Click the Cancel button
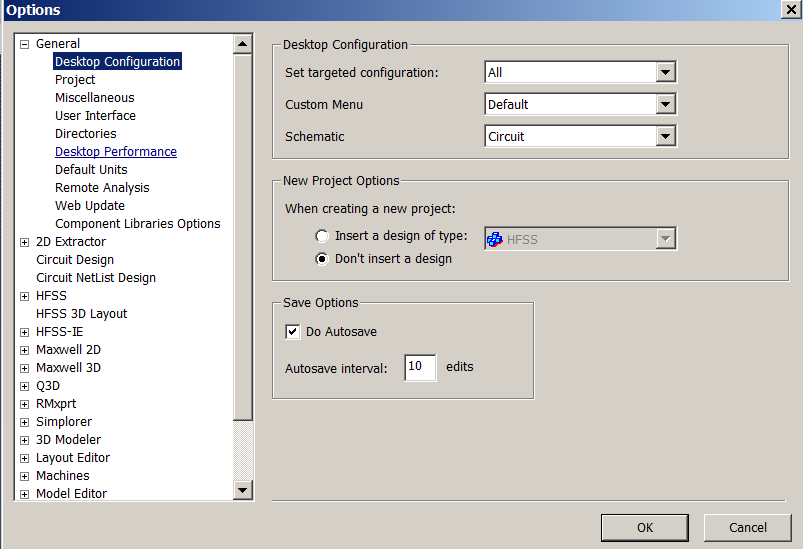Image resolution: width=803 pixels, height=549 pixels. click(748, 527)
